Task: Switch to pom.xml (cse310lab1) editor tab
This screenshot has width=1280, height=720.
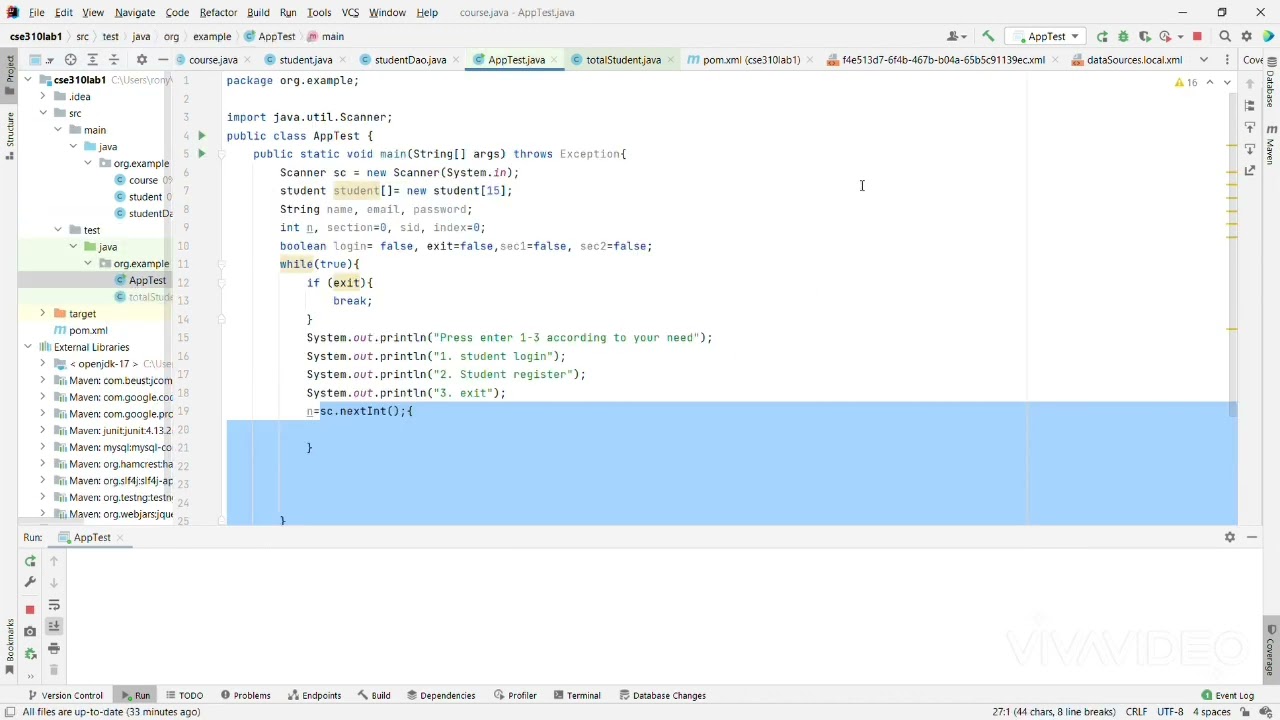Action: (x=750, y=60)
